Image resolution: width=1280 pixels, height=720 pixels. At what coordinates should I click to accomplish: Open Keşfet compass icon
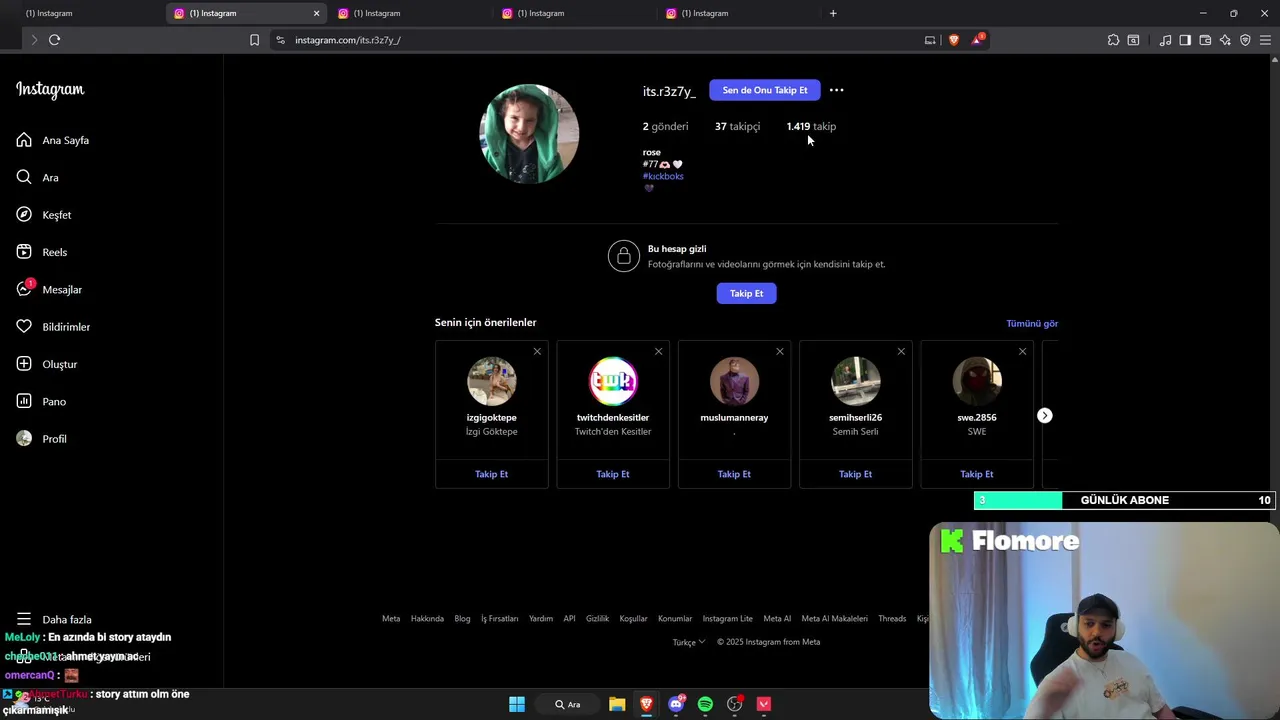pyautogui.click(x=24, y=215)
